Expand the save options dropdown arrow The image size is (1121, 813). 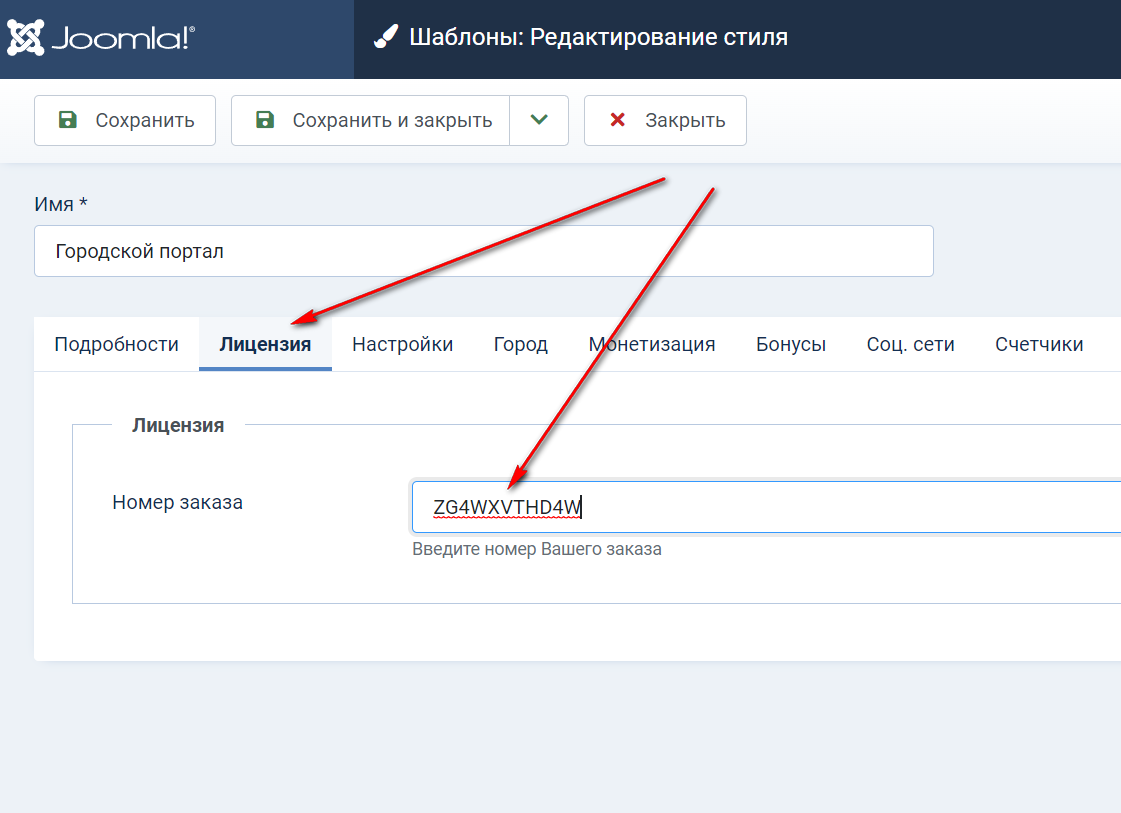(539, 120)
